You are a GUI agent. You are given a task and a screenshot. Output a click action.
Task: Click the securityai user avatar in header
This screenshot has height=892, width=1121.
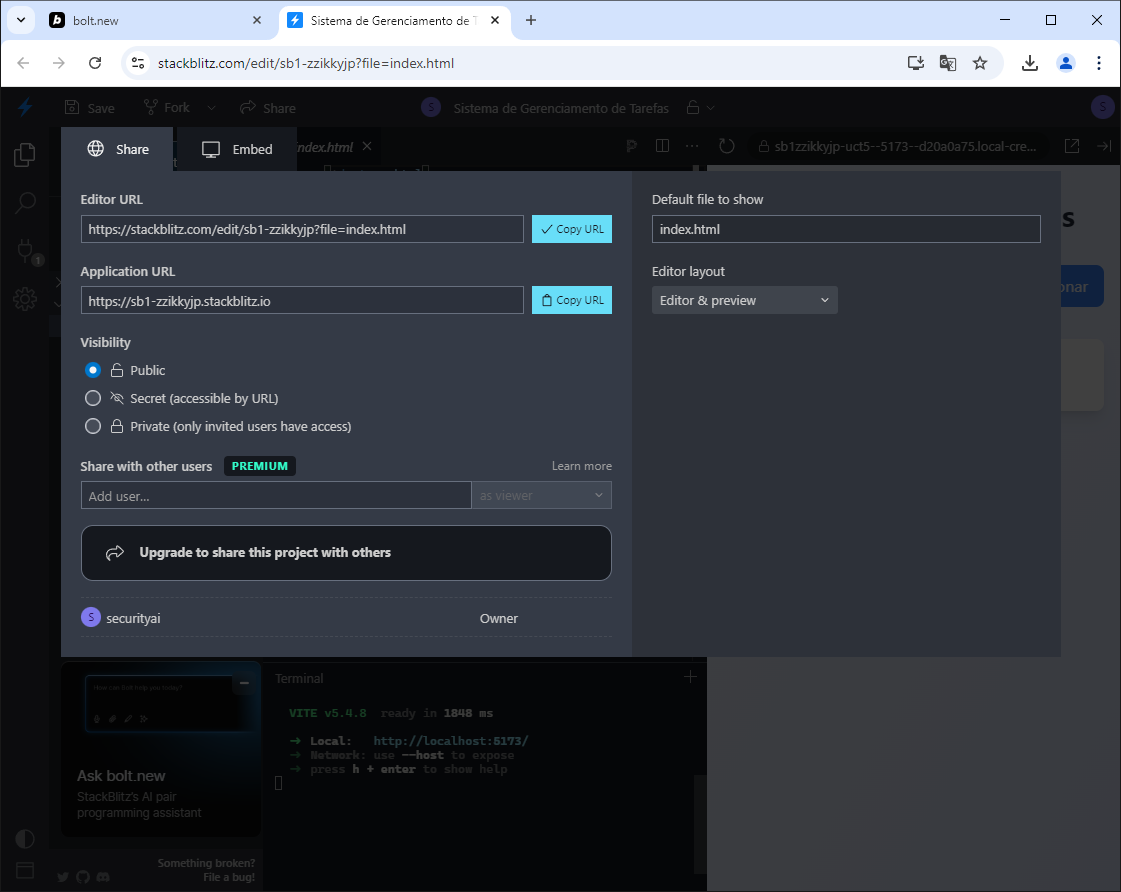tap(1102, 107)
